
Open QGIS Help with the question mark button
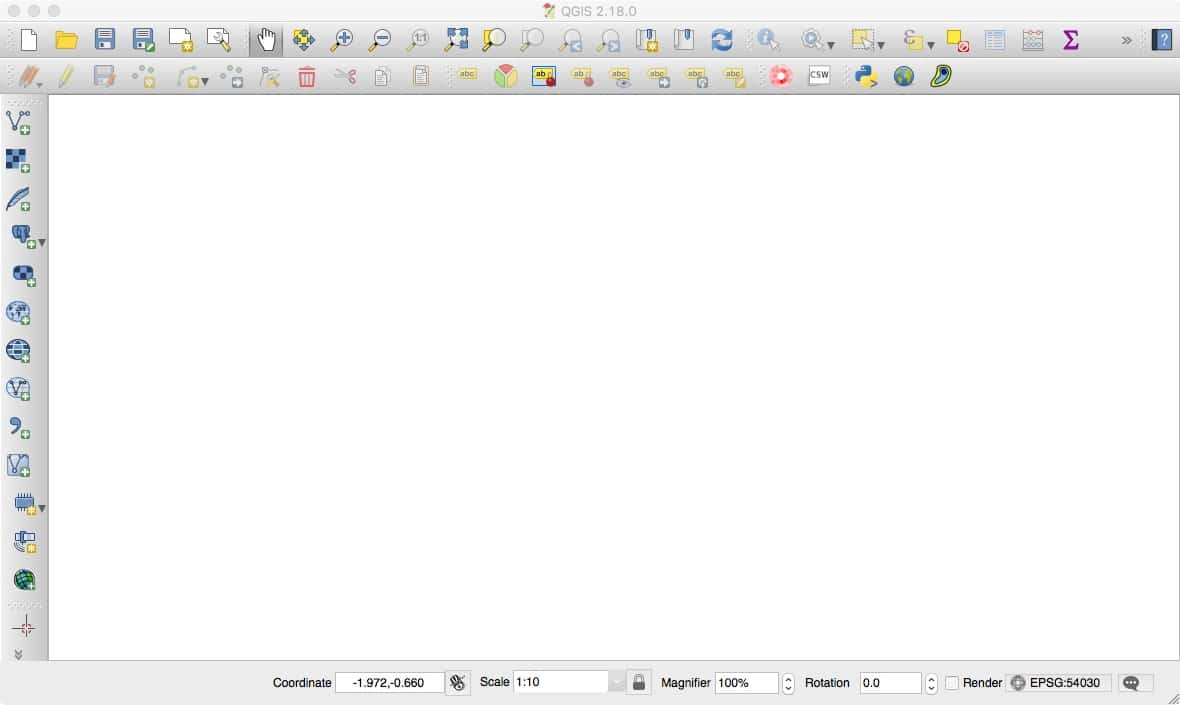tap(1163, 40)
